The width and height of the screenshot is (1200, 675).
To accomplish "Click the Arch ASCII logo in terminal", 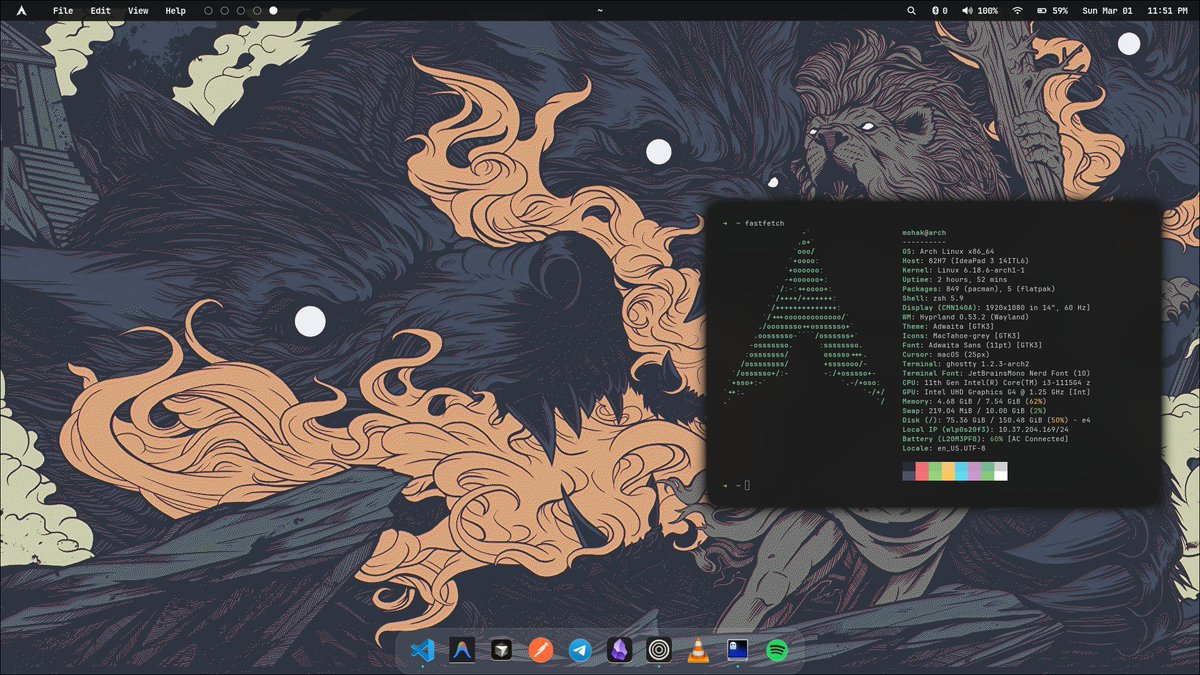I will tap(804, 316).
